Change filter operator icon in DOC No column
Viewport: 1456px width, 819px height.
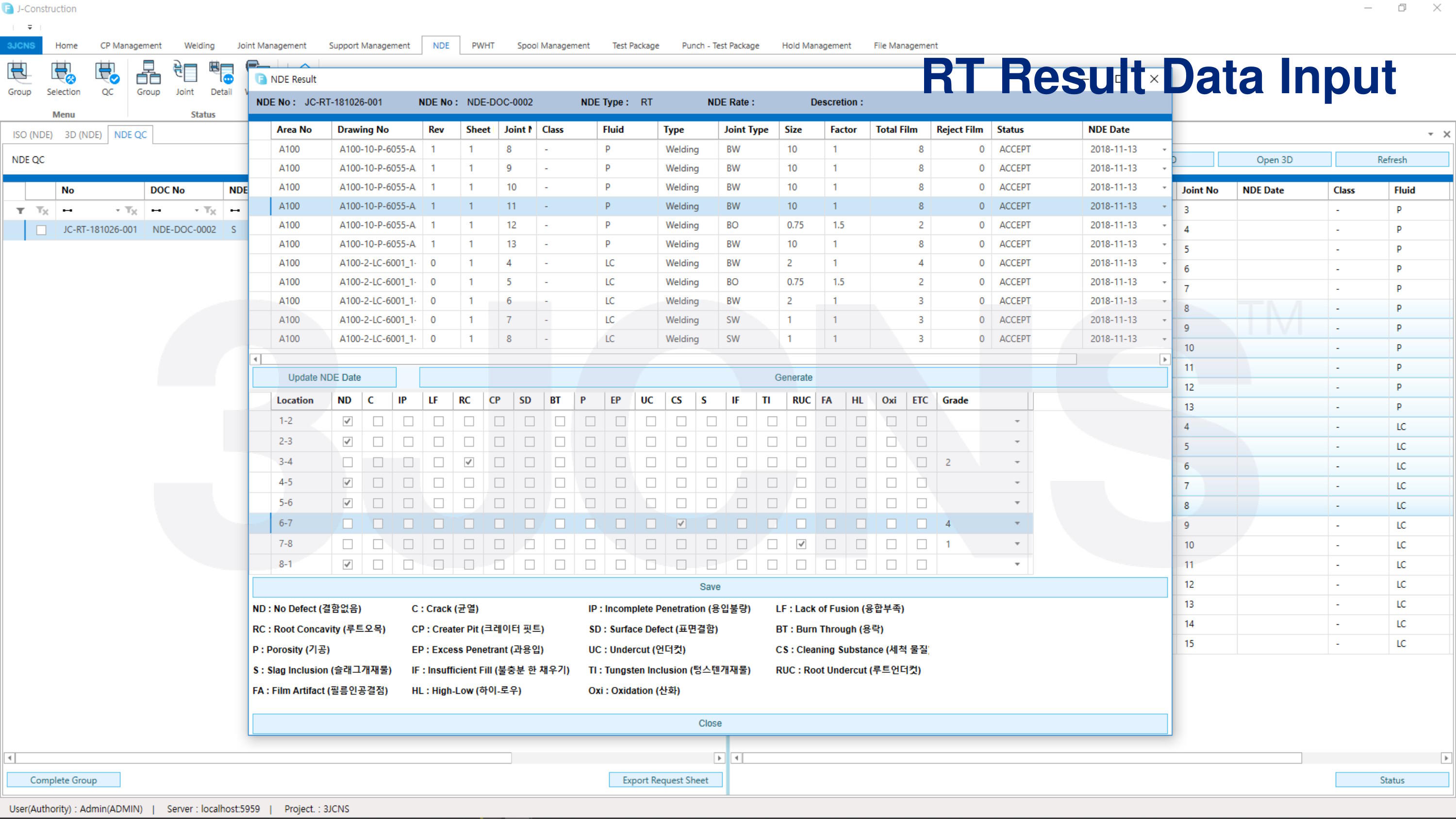(x=157, y=211)
